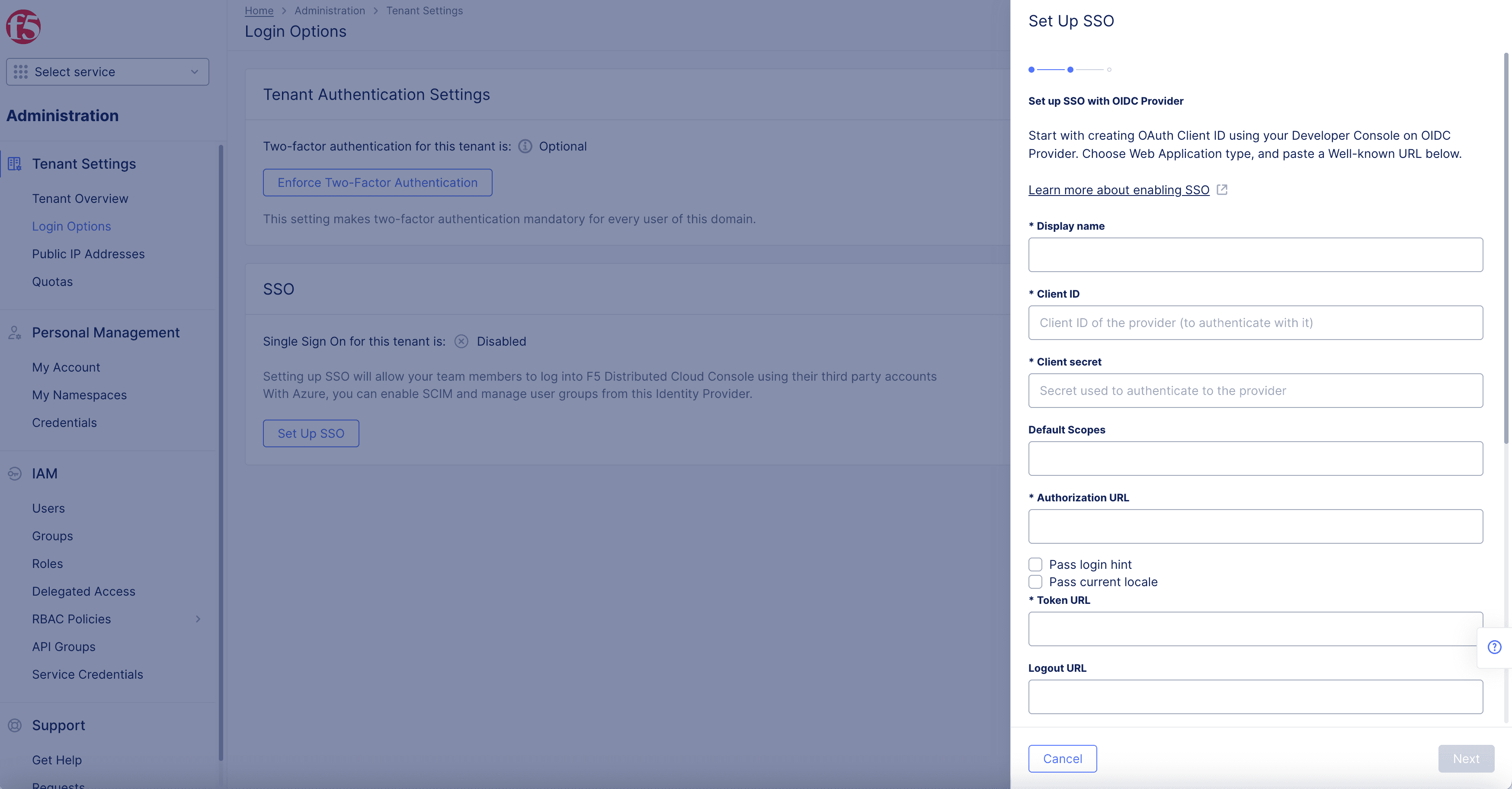The image size is (1512, 789).
Task: Open Get Help under Support
Action: 56,760
